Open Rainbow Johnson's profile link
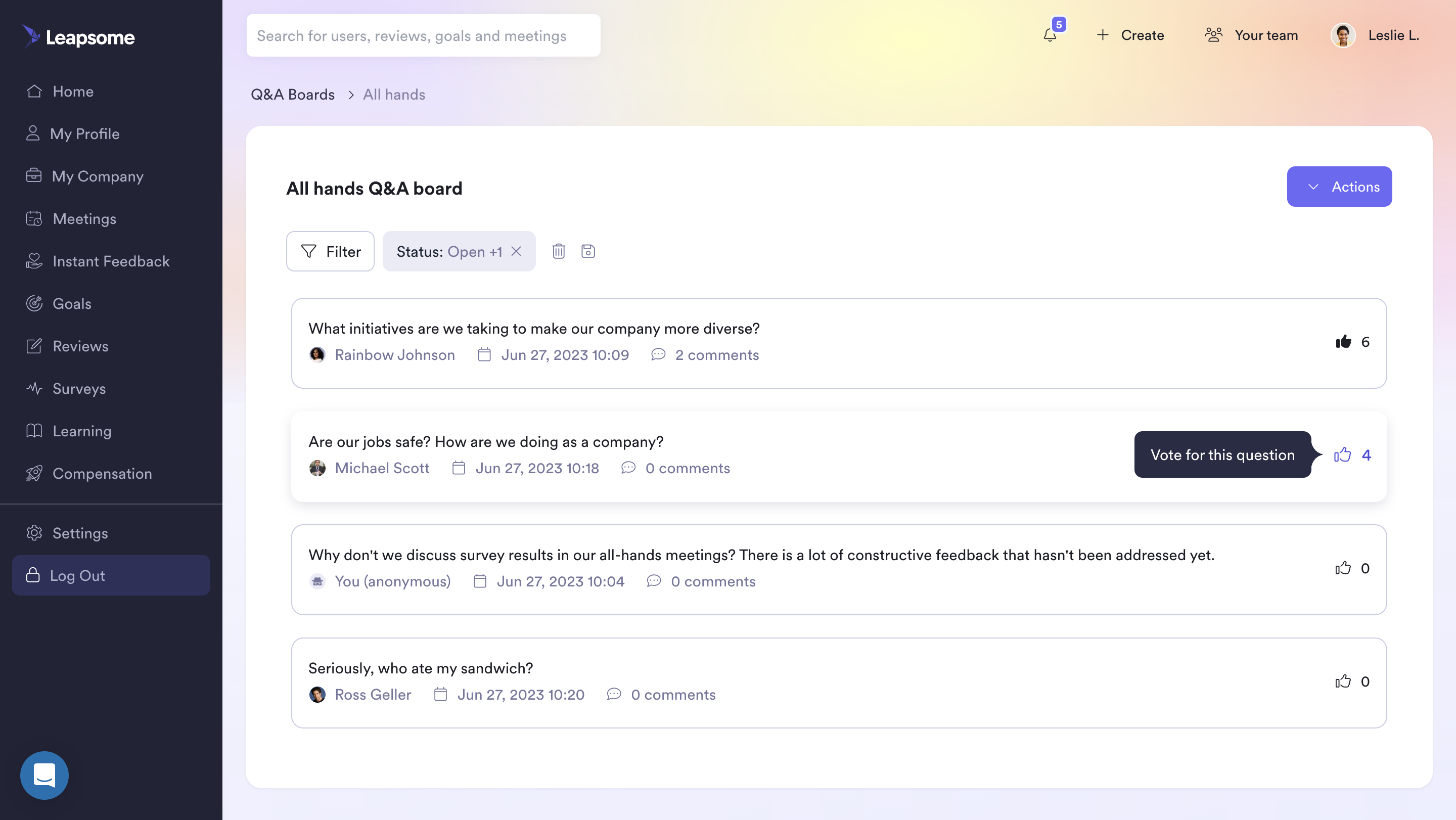The image size is (1456, 820). (x=394, y=354)
